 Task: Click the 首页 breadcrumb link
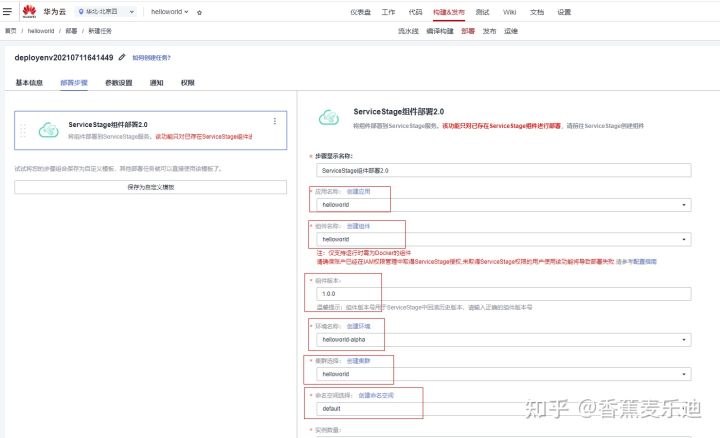click(x=11, y=31)
